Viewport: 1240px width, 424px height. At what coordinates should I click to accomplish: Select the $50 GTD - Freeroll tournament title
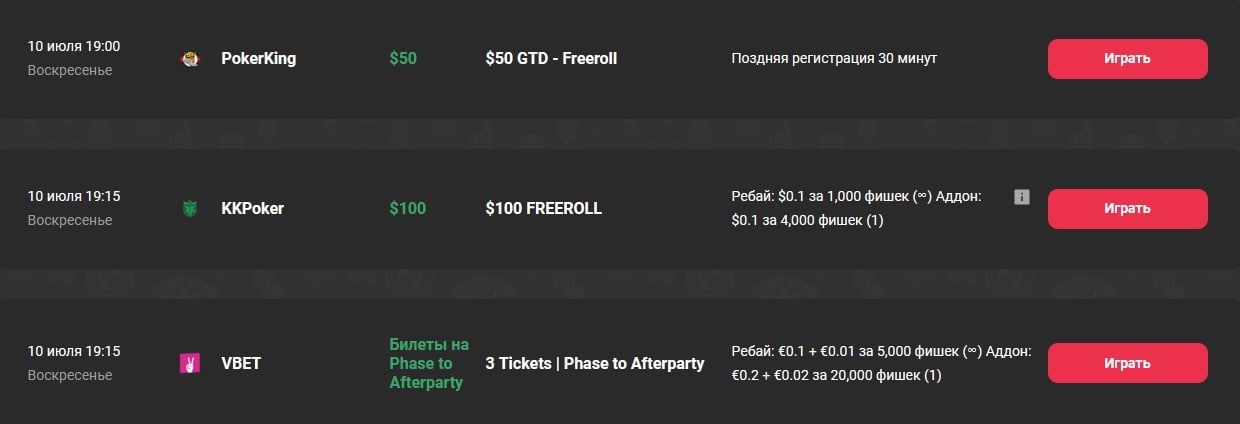pyautogui.click(x=551, y=59)
